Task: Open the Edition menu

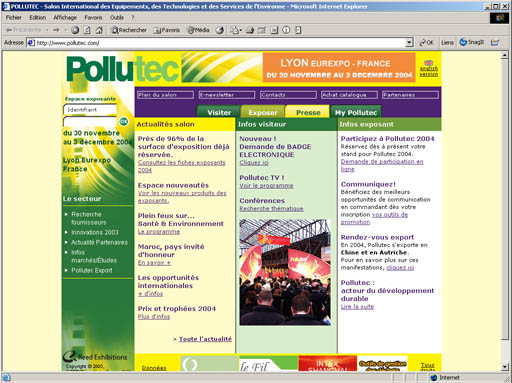Action: [37, 17]
